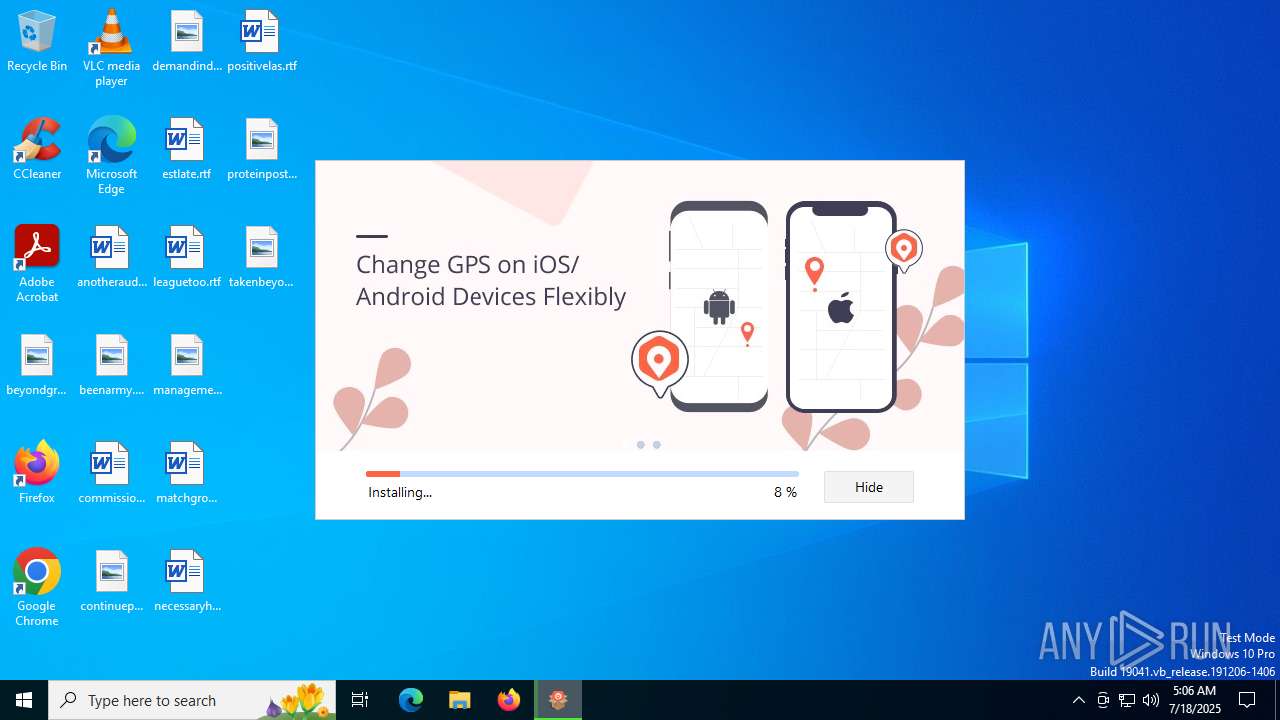Image resolution: width=1280 pixels, height=720 pixels.
Task: Click the 8 % progress value
Action: pyautogui.click(x=785, y=492)
